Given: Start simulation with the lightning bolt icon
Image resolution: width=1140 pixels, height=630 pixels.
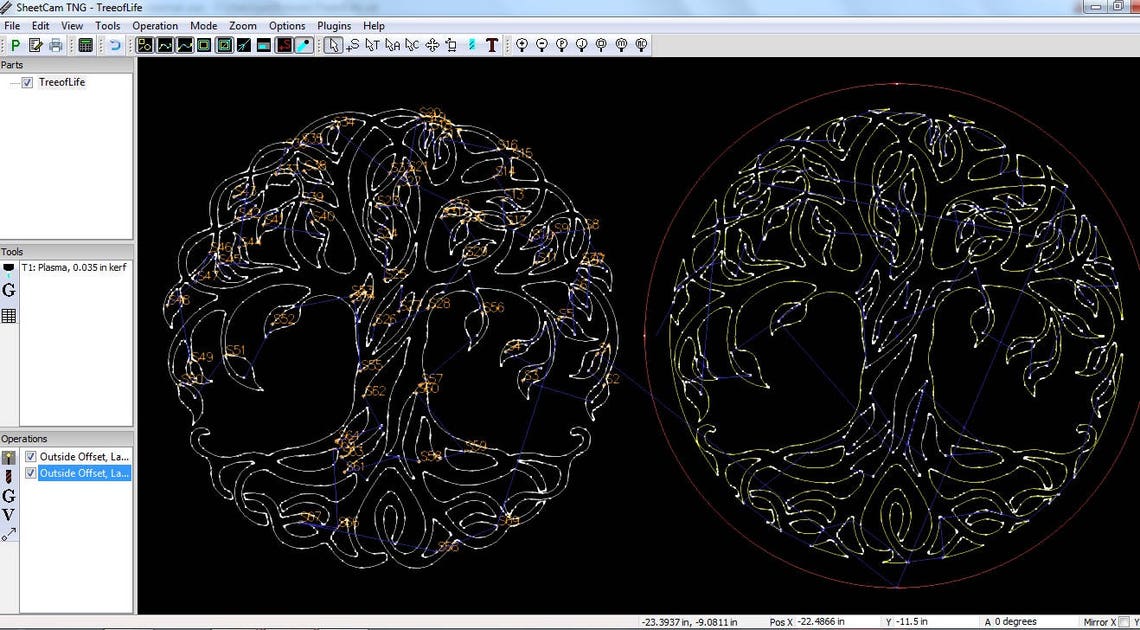Looking at the screenshot, I should [x=471, y=45].
